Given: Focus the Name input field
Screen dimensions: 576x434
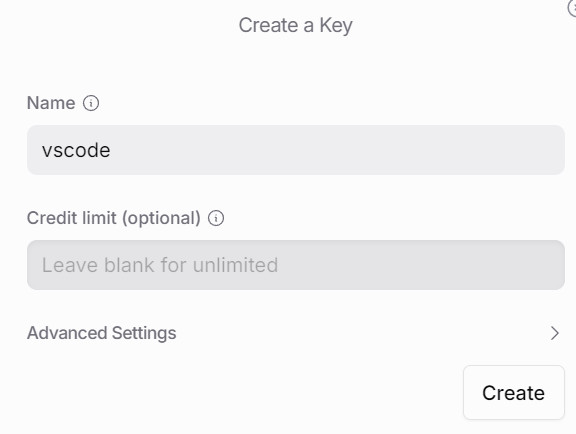Looking at the screenshot, I should tap(296, 150).
